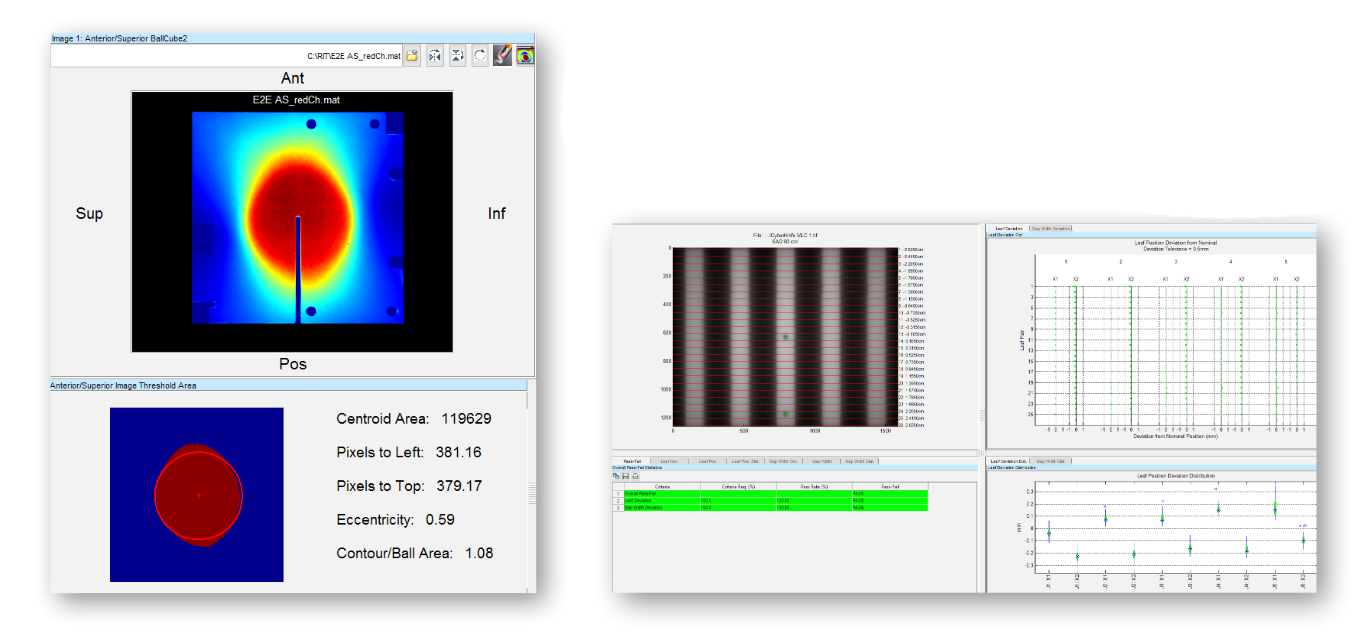Screen dimensions: 1358x637
Task: Switch to the Leaf Dev. tab
Action: click(x=667, y=461)
